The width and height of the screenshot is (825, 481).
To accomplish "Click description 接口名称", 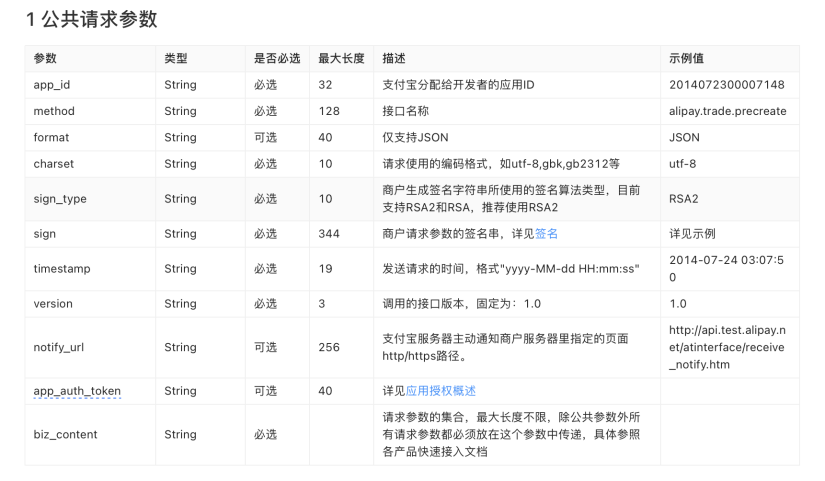I will (x=406, y=111).
